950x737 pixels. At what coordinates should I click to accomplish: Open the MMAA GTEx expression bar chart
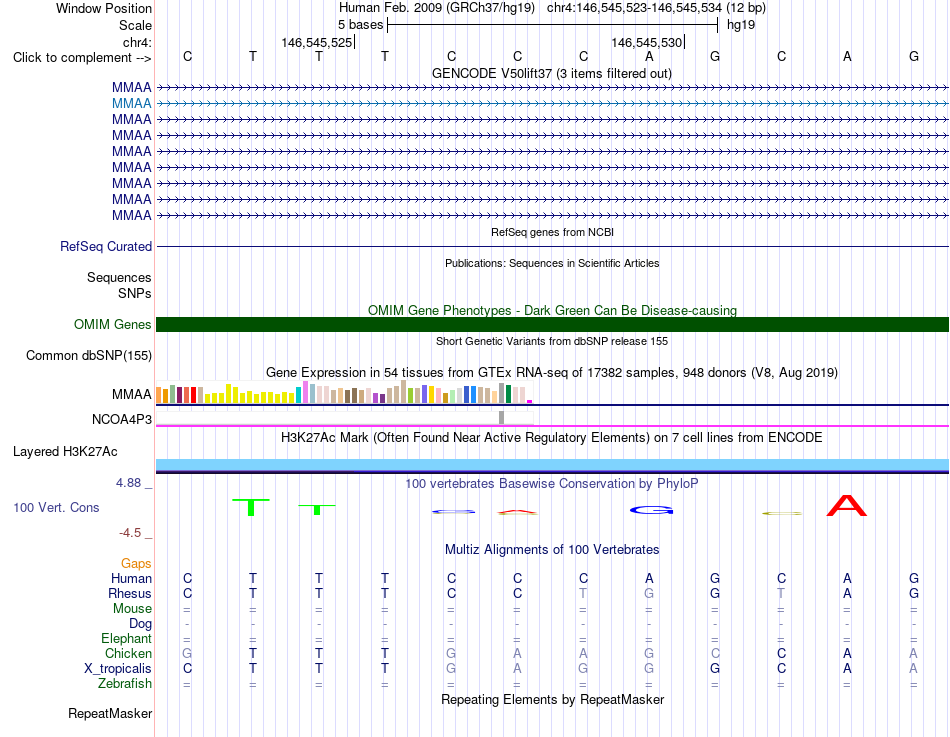[344, 393]
